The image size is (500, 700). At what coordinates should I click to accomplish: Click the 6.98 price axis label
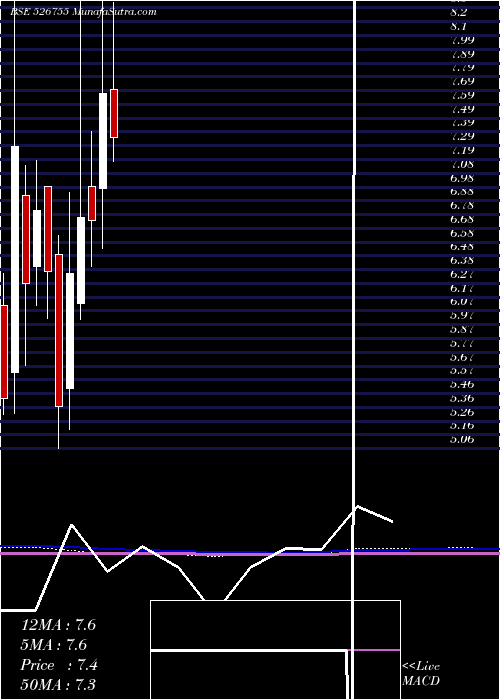462,178
